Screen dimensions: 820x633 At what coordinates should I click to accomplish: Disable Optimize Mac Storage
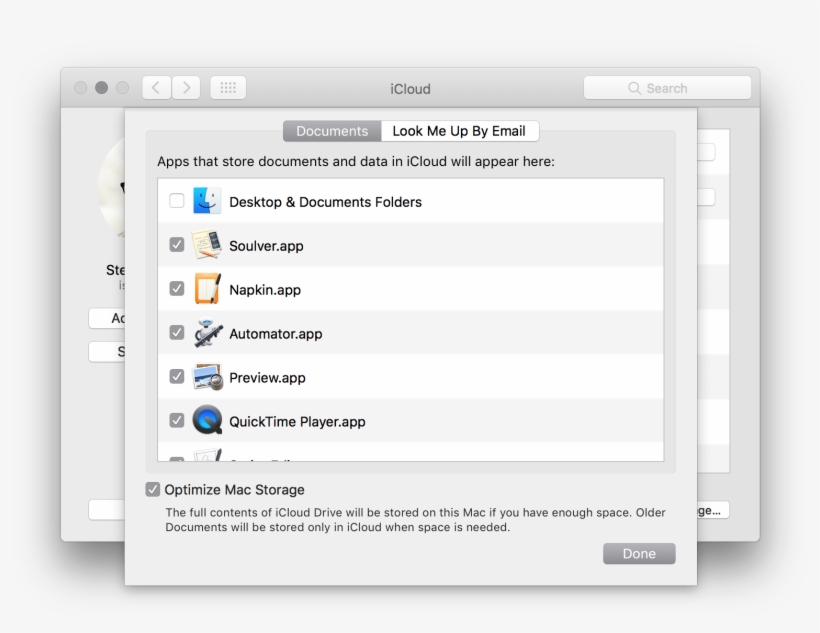point(153,489)
